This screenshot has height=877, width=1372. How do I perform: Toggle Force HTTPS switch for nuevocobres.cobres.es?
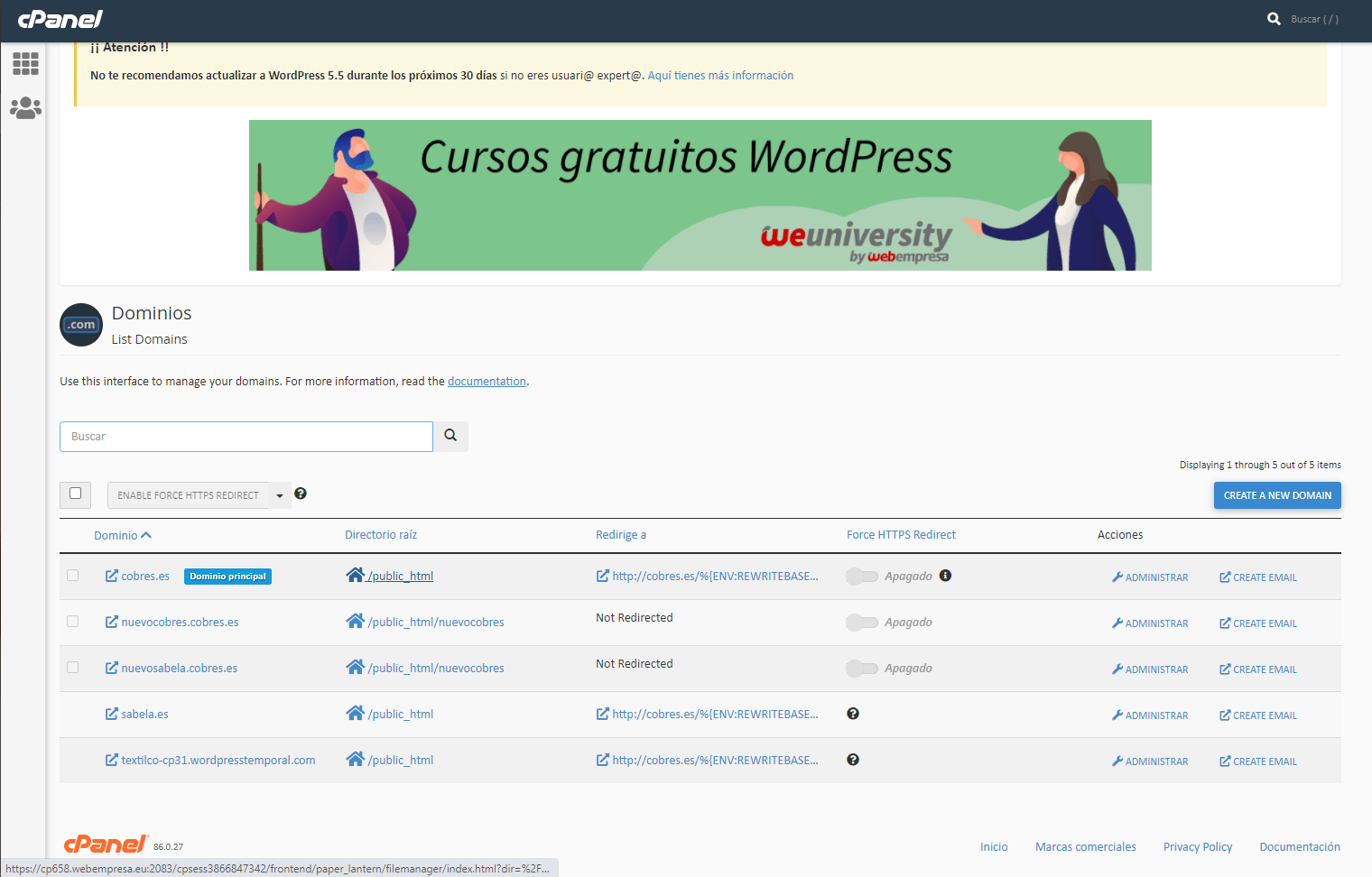pyautogui.click(x=862, y=623)
